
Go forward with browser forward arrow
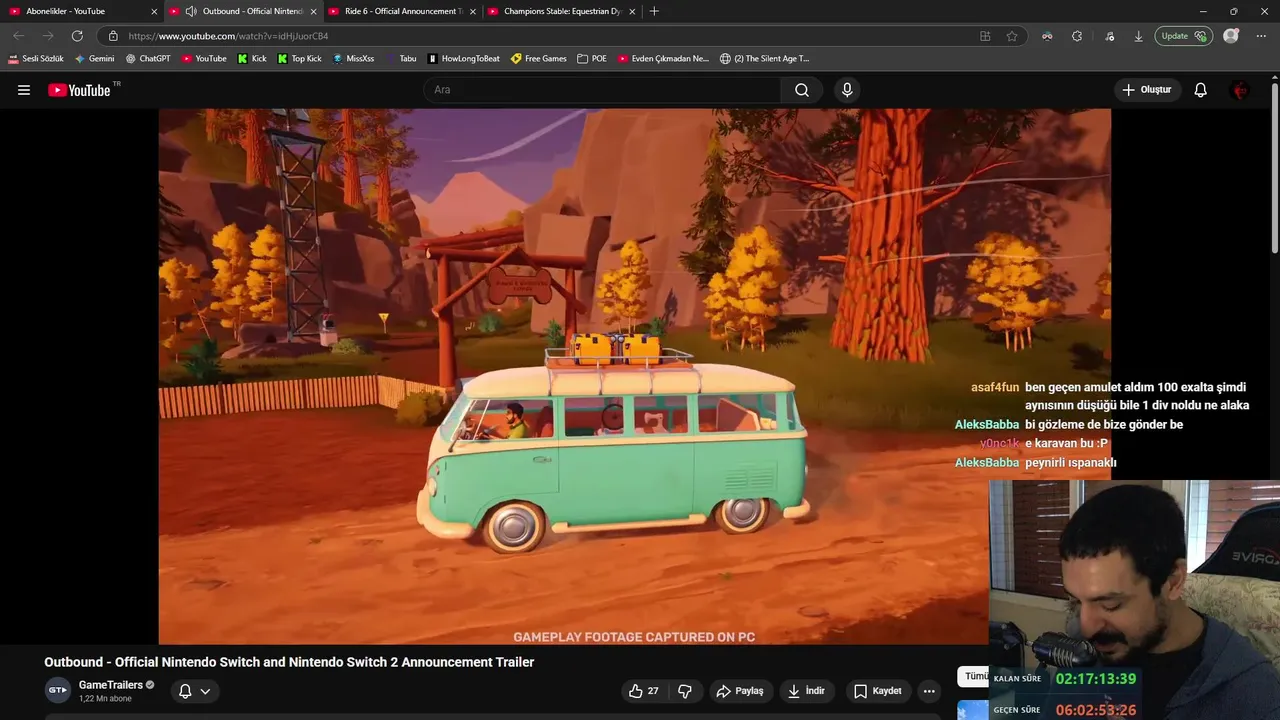47,36
